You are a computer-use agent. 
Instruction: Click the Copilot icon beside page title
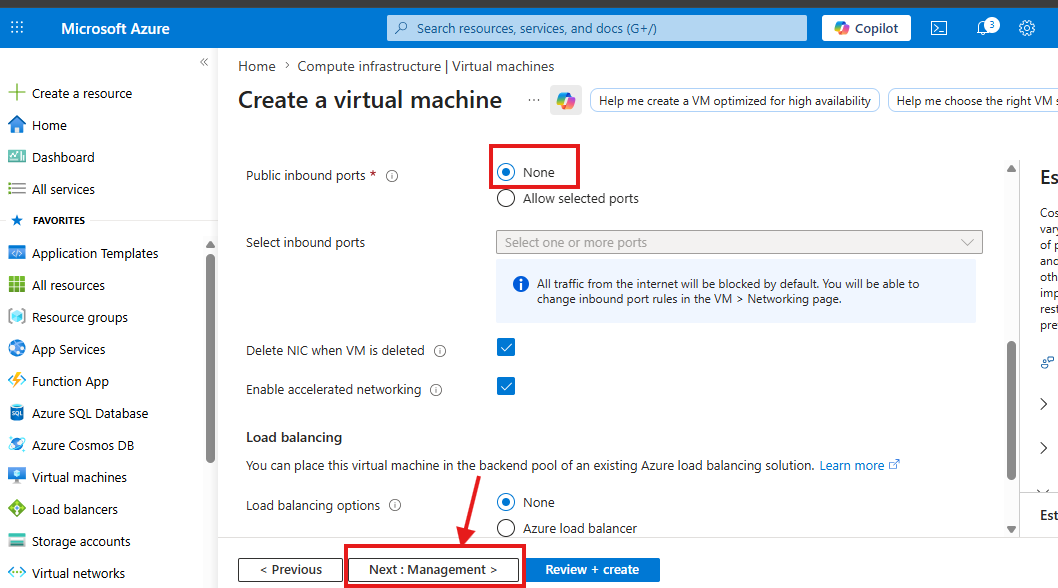point(565,101)
